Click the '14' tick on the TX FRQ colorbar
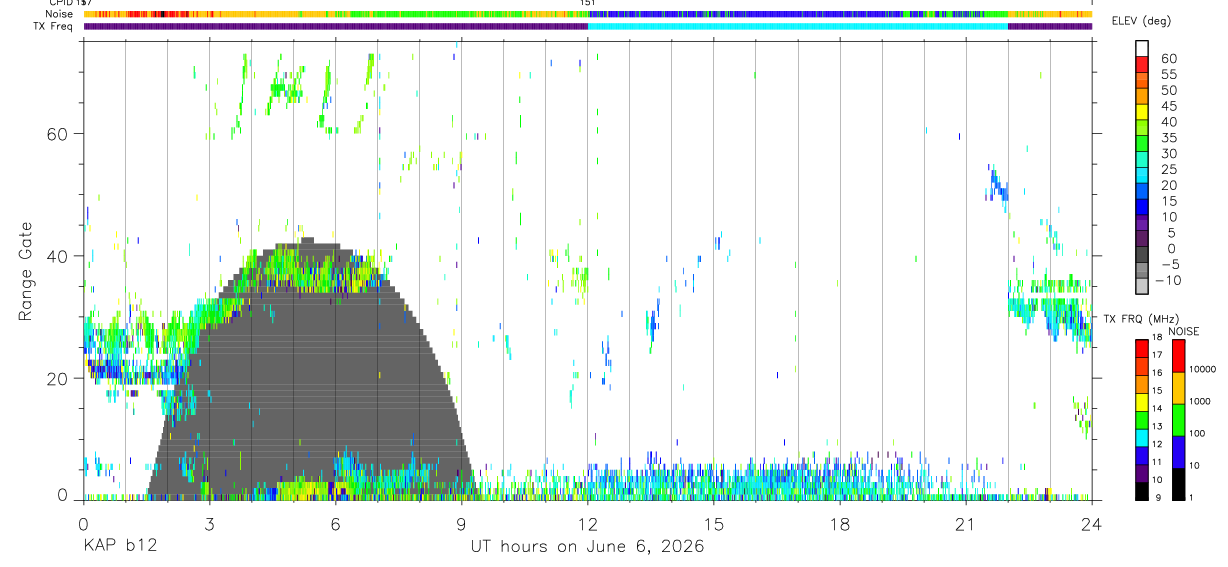 point(1158,408)
